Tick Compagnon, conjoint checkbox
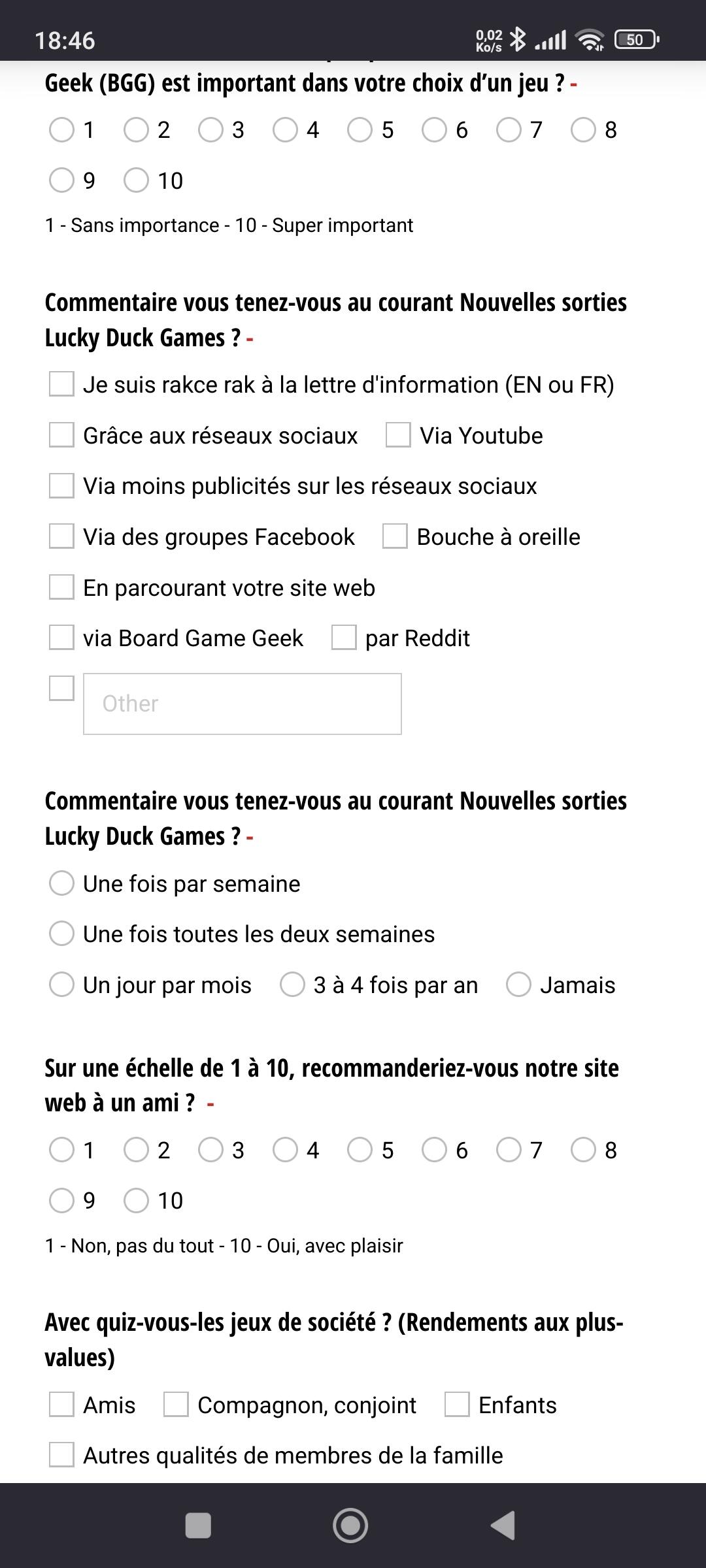The height and width of the screenshot is (1568, 706). pyautogui.click(x=176, y=1405)
